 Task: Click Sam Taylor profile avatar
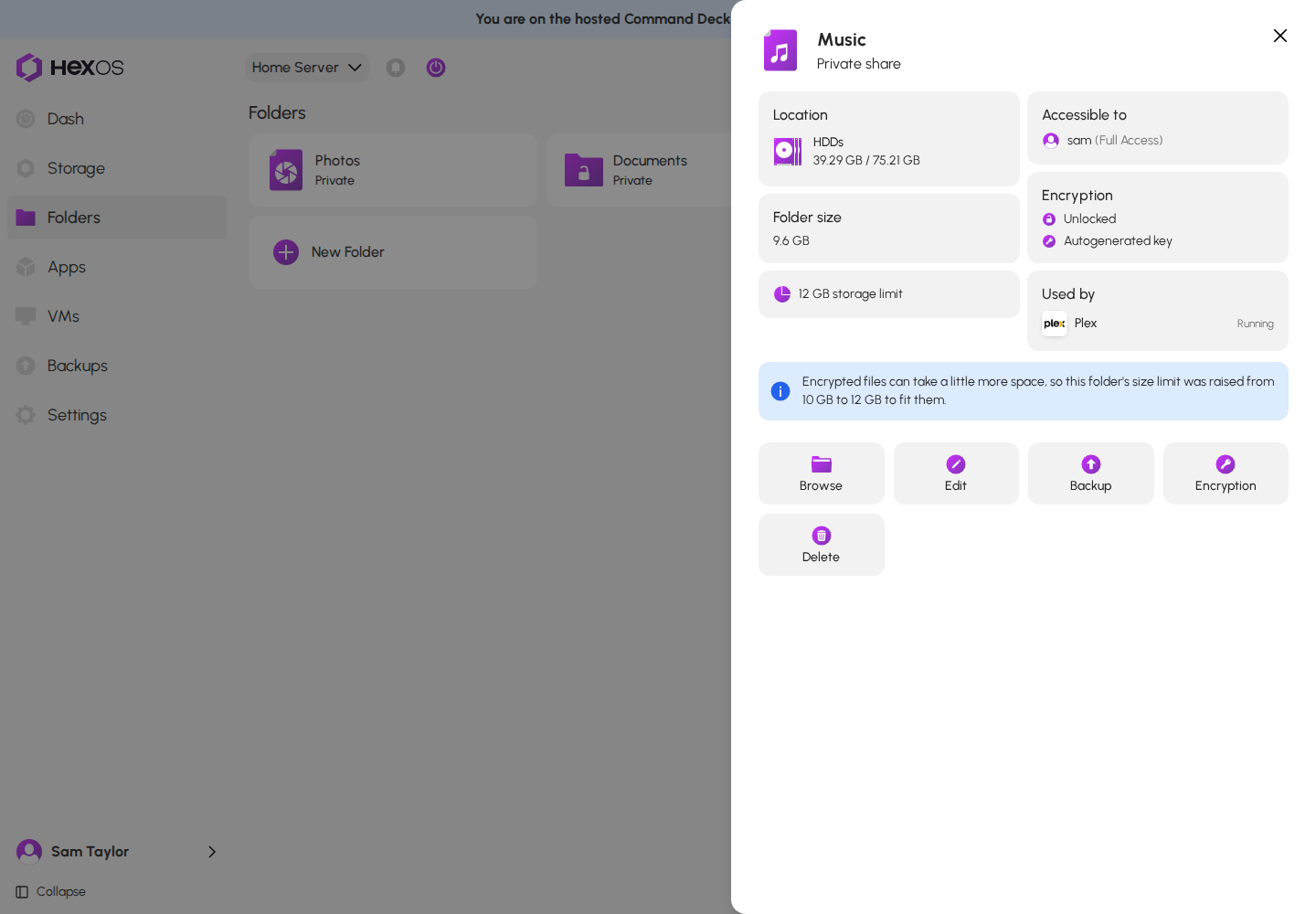coord(29,852)
